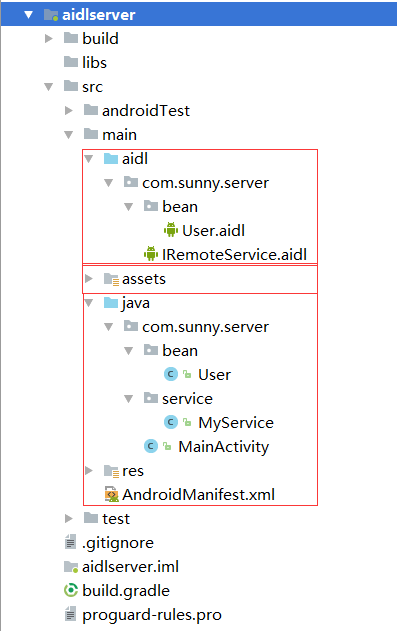Click the res resource folder icon
Image resolution: width=397 pixels, height=631 pixels.
(x=111, y=470)
